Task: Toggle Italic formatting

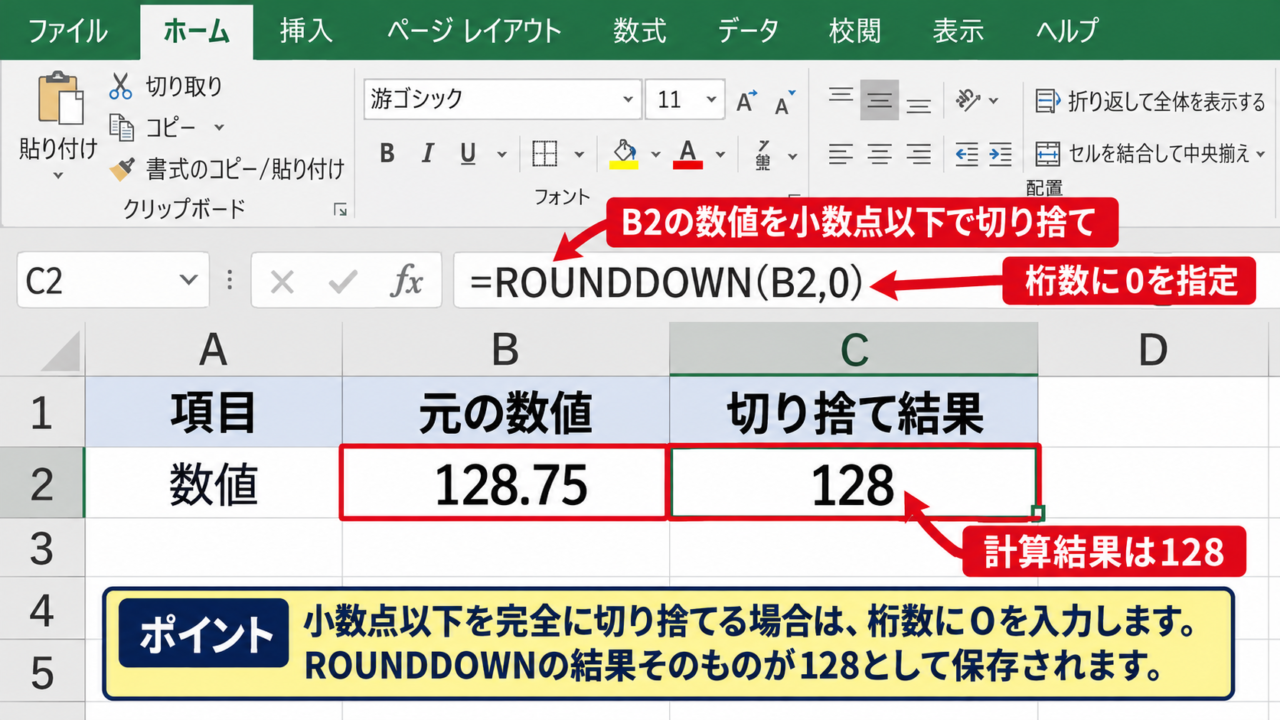Action: point(428,154)
